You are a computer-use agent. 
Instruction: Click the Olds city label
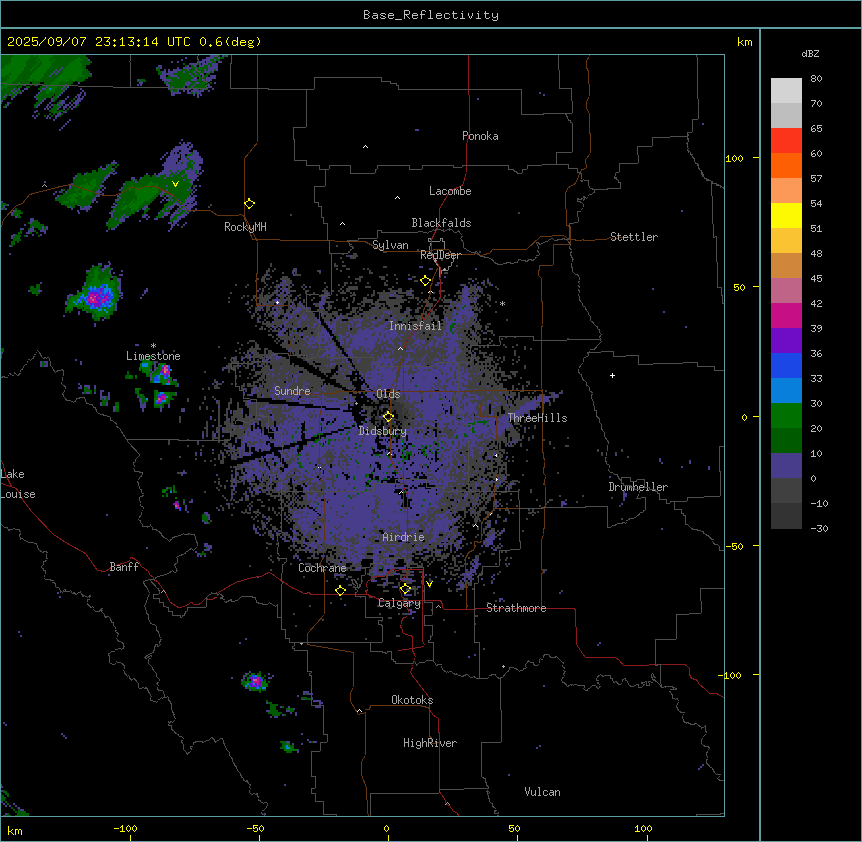(388, 394)
